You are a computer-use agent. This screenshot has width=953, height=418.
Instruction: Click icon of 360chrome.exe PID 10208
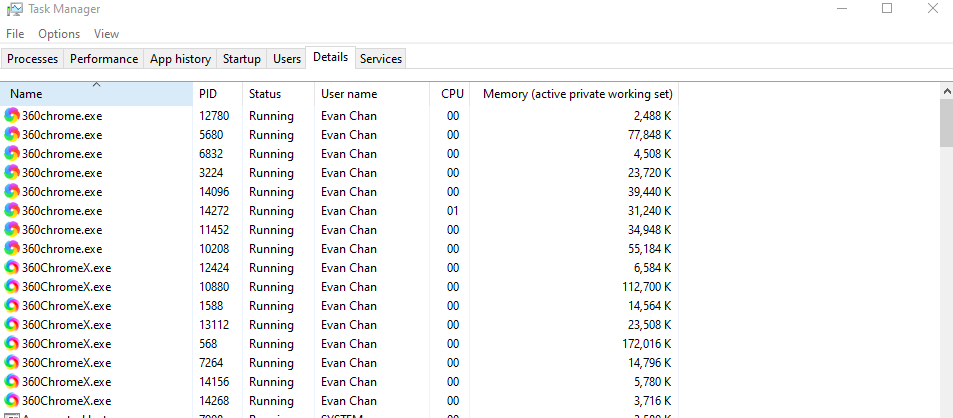point(12,248)
